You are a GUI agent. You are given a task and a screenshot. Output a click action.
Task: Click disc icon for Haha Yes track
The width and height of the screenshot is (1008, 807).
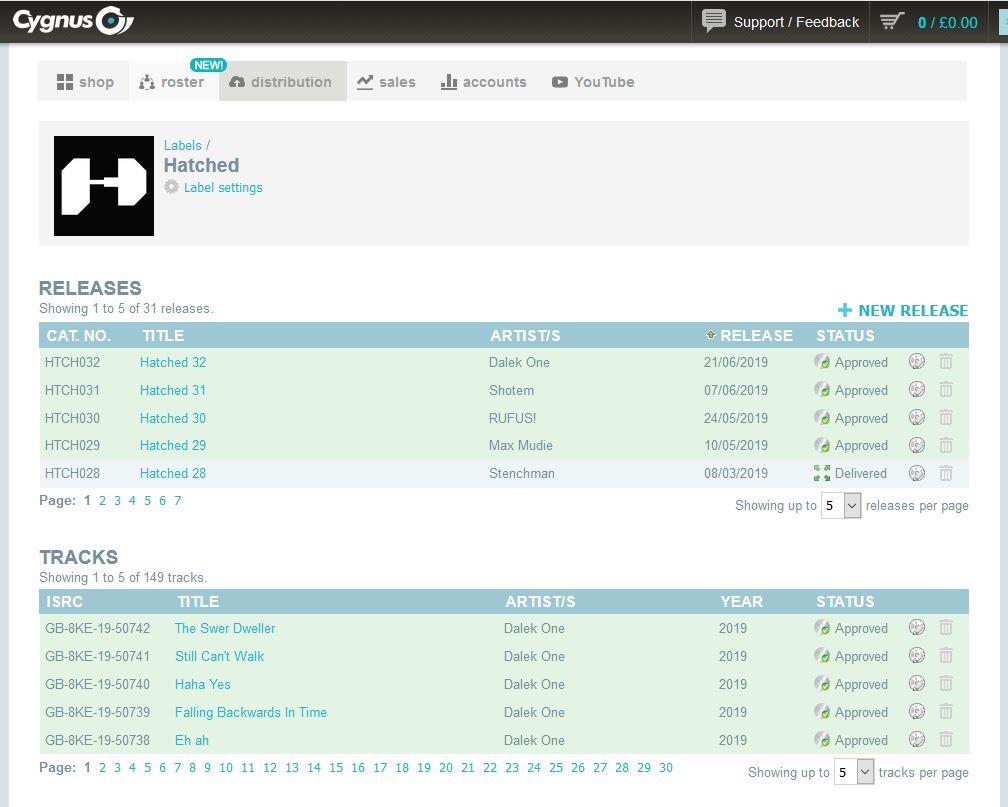[917, 684]
